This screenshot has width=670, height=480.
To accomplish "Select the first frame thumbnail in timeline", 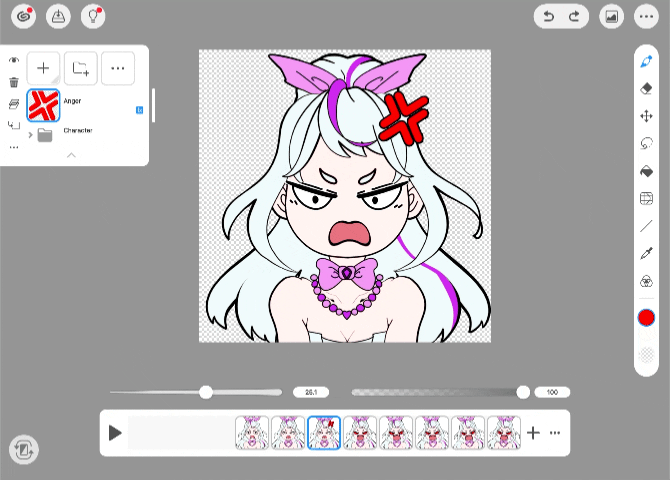I will (x=252, y=433).
